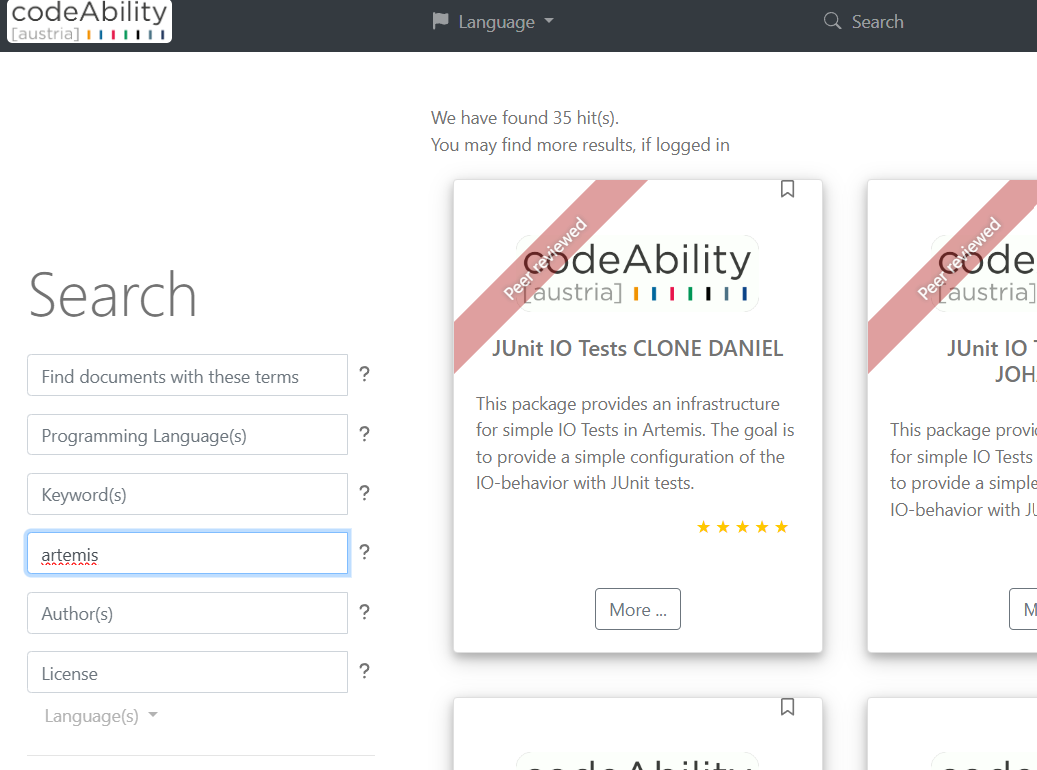The height and width of the screenshot is (770, 1037).
Task: Click the Keyword(s) input field
Action: point(187,494)
